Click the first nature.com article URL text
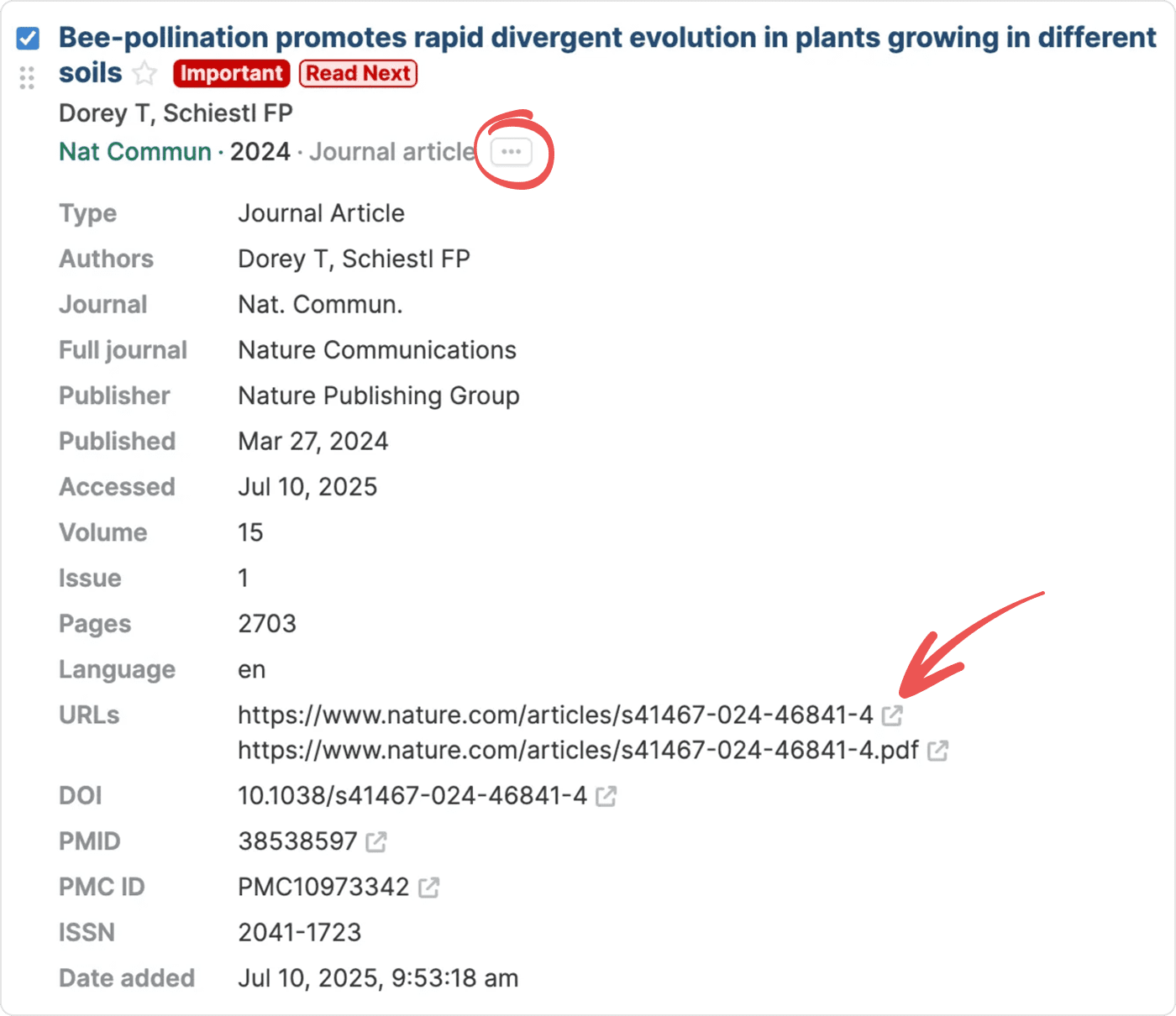The image size is (1176, 1016). [x=555, y=715]
